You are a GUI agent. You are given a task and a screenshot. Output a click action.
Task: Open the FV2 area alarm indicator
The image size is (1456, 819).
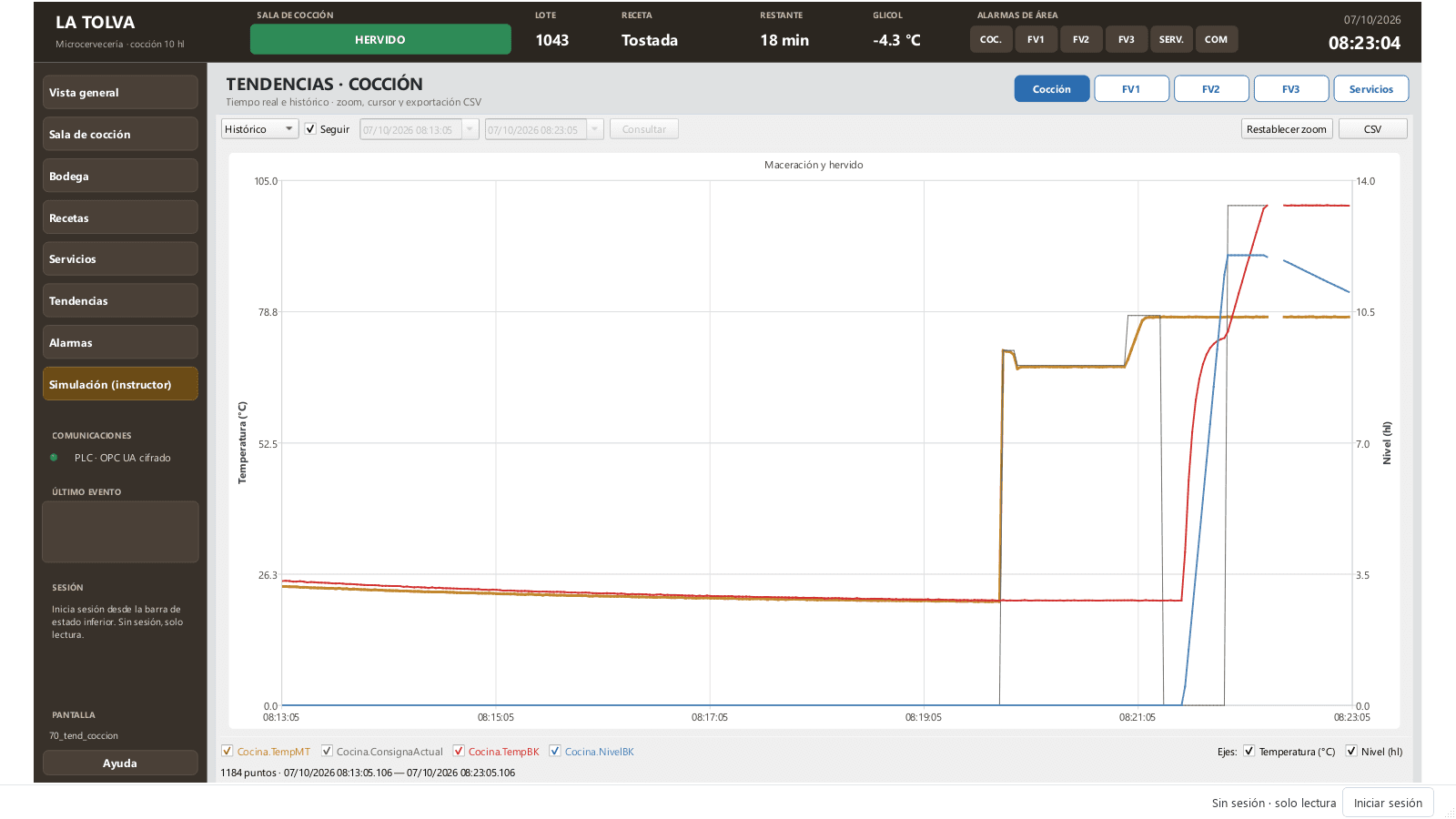(x=1081, y=39)
